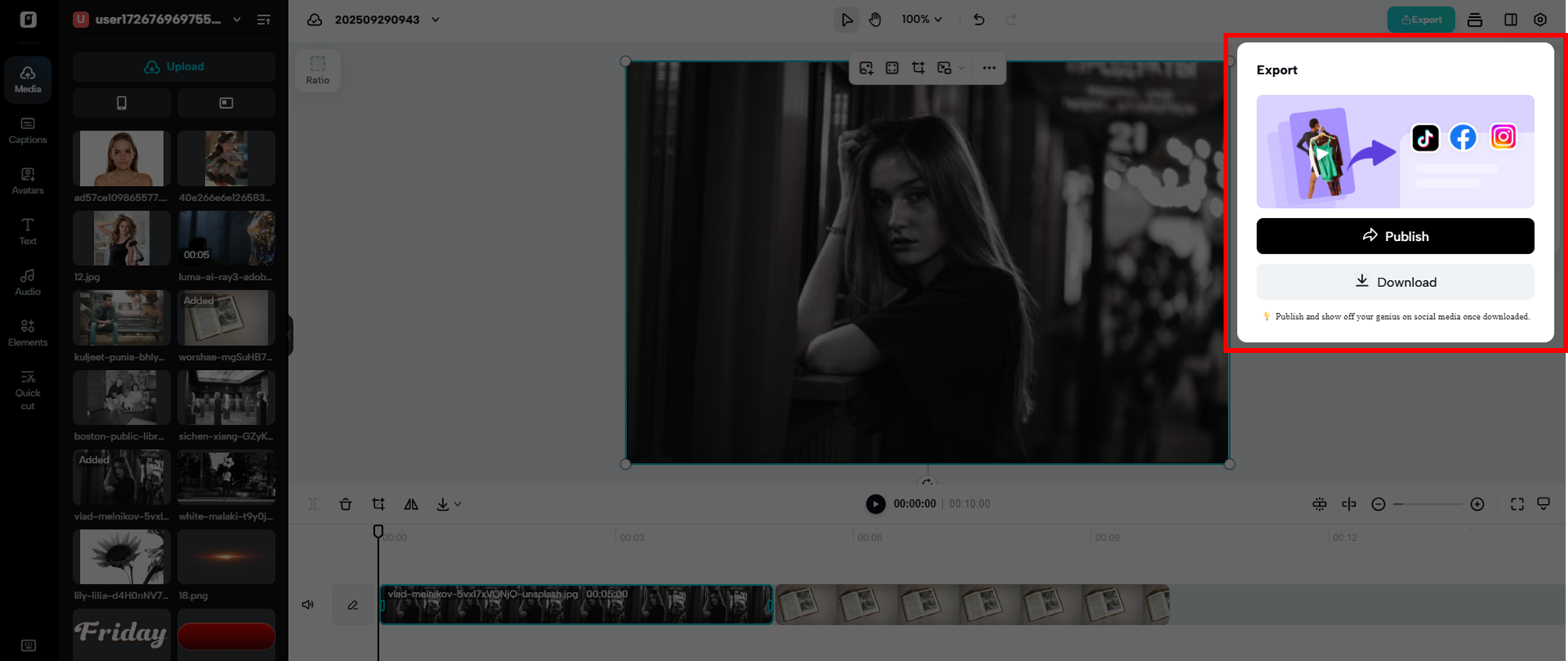Open the Ratio selector
This screenshot has height=661, width=1568.
tap(317, 70)
